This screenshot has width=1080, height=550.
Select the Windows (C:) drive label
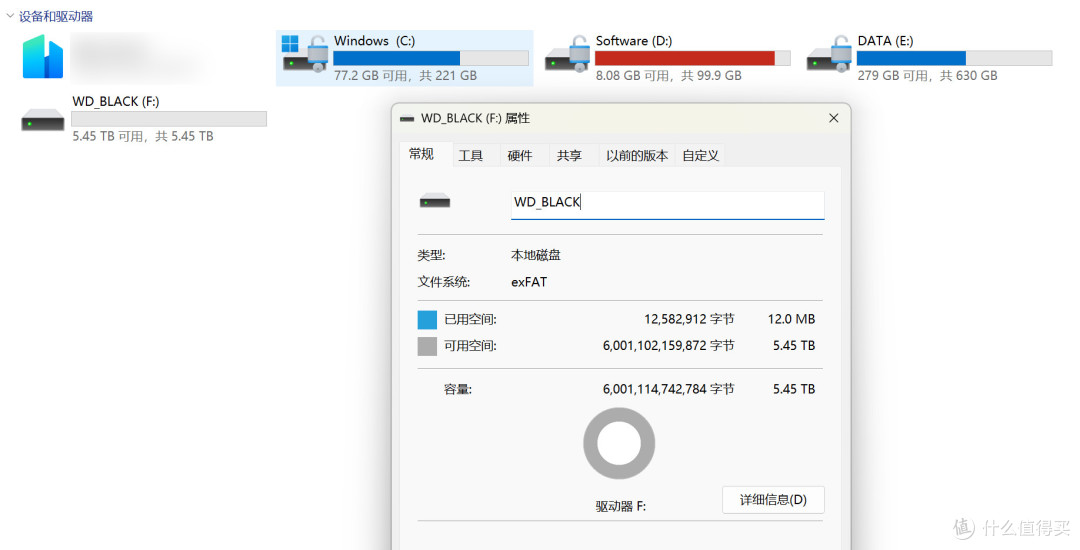click(375, 41)
